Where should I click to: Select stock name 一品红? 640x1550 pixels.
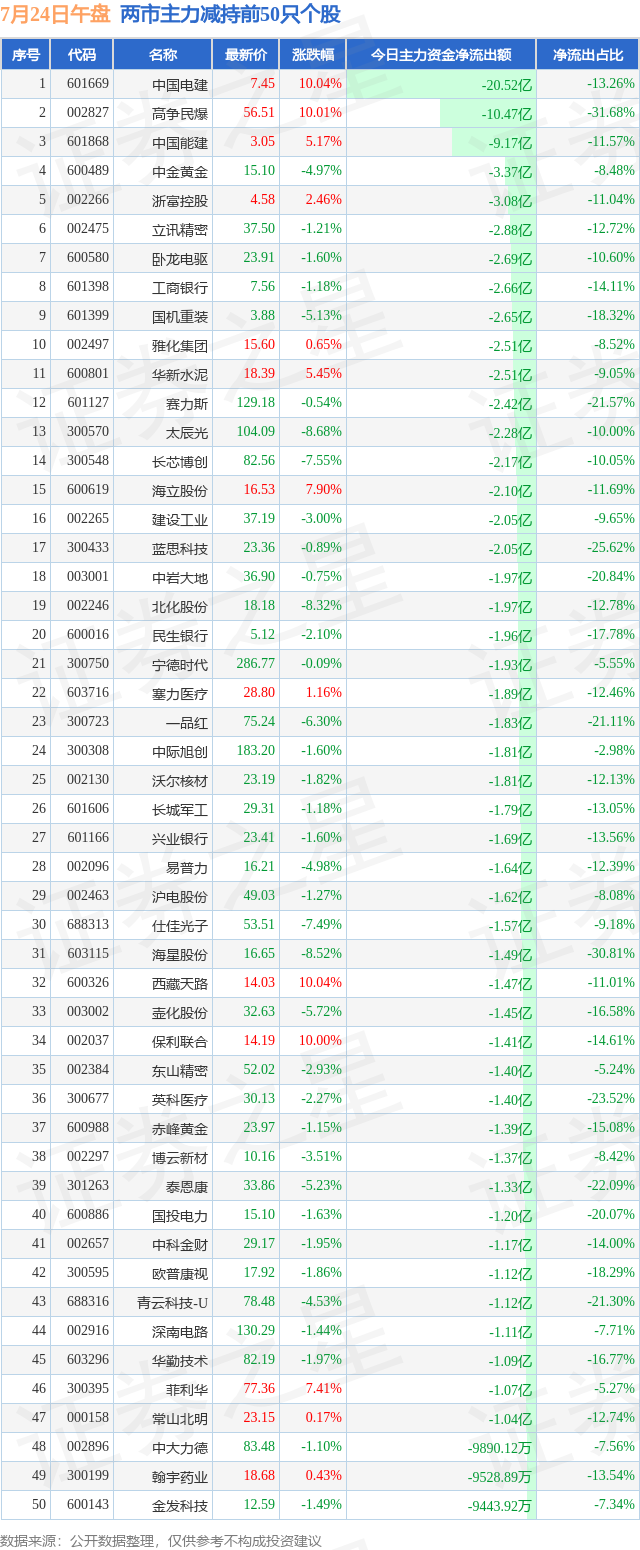[187, 722]
